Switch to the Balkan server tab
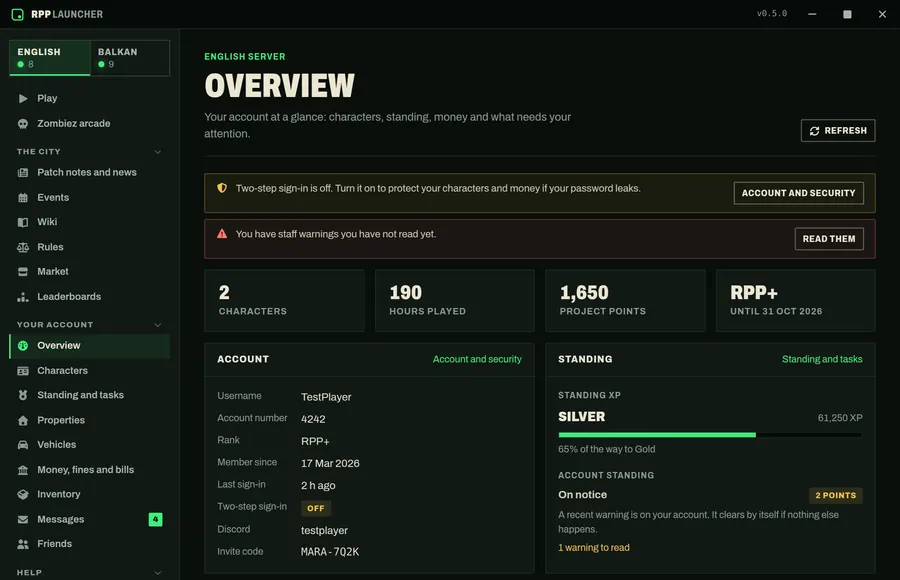 (x=130, y=58)
